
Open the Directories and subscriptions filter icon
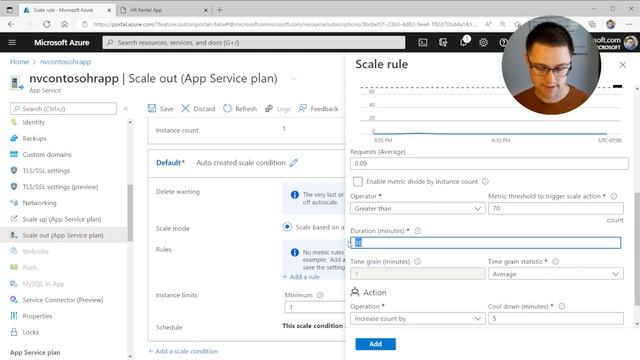click(x=443, y=42)
